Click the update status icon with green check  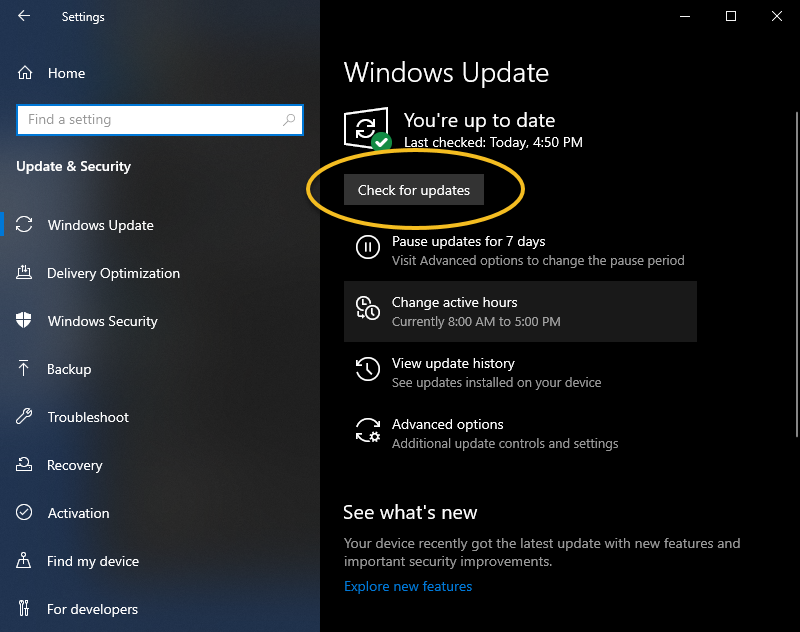(367, 129)
